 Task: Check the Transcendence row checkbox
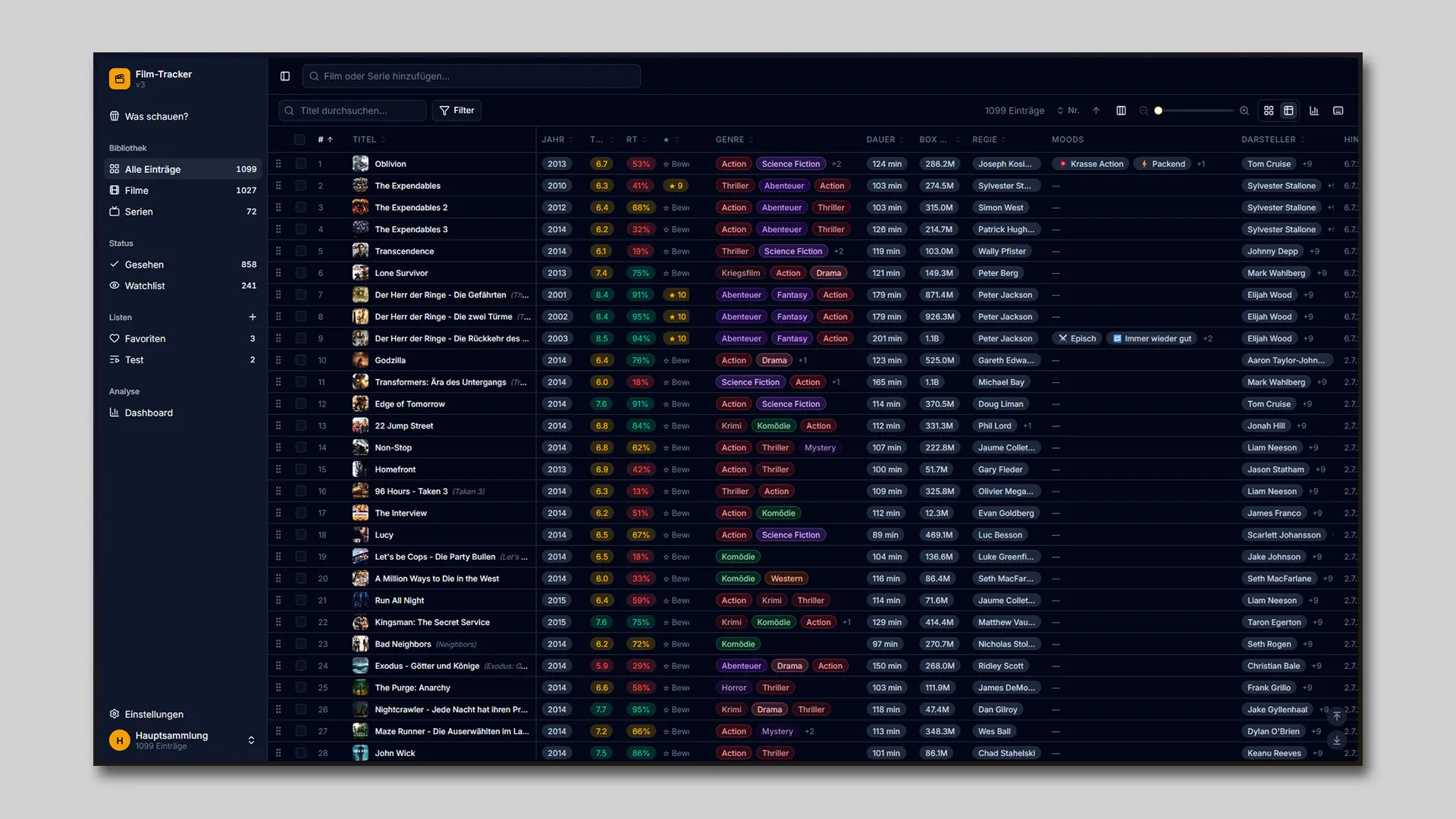click(301, 251)
